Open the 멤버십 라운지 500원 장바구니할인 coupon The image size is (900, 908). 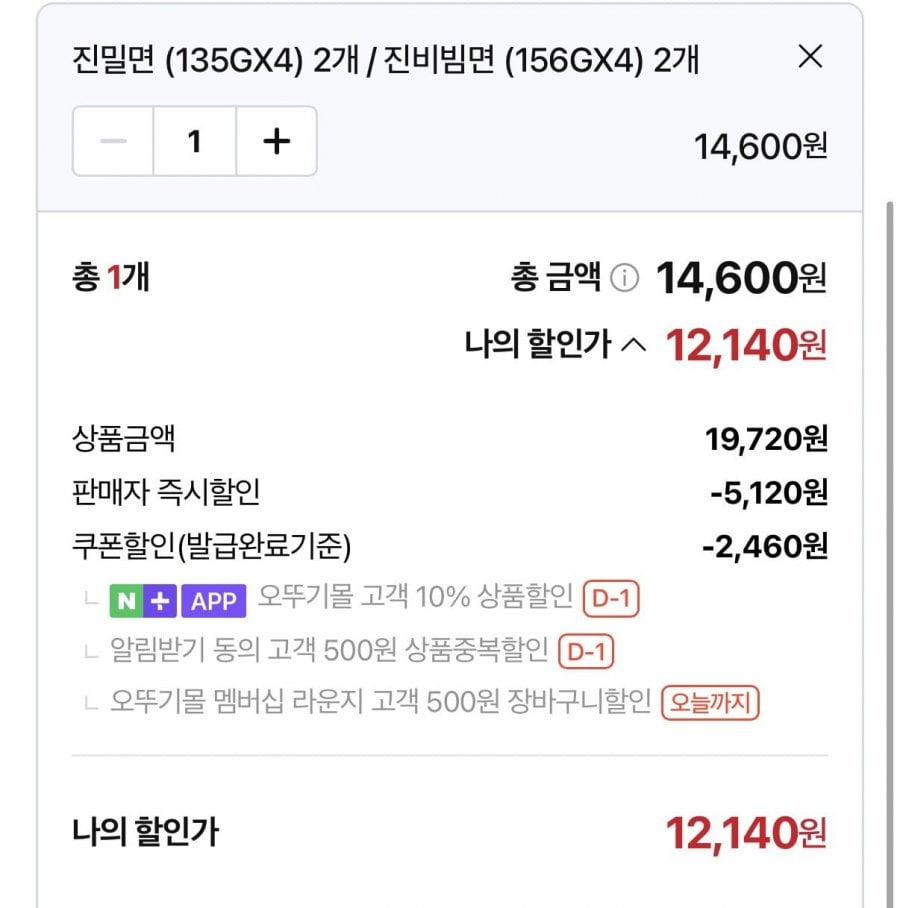tap(380, 703)
